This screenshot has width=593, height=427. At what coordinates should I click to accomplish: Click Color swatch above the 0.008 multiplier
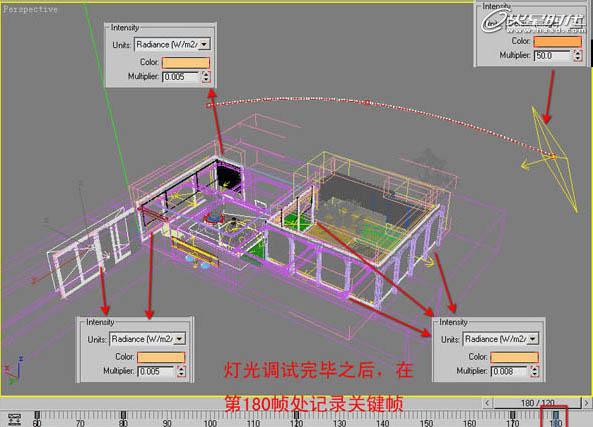[x=514, y=357]
